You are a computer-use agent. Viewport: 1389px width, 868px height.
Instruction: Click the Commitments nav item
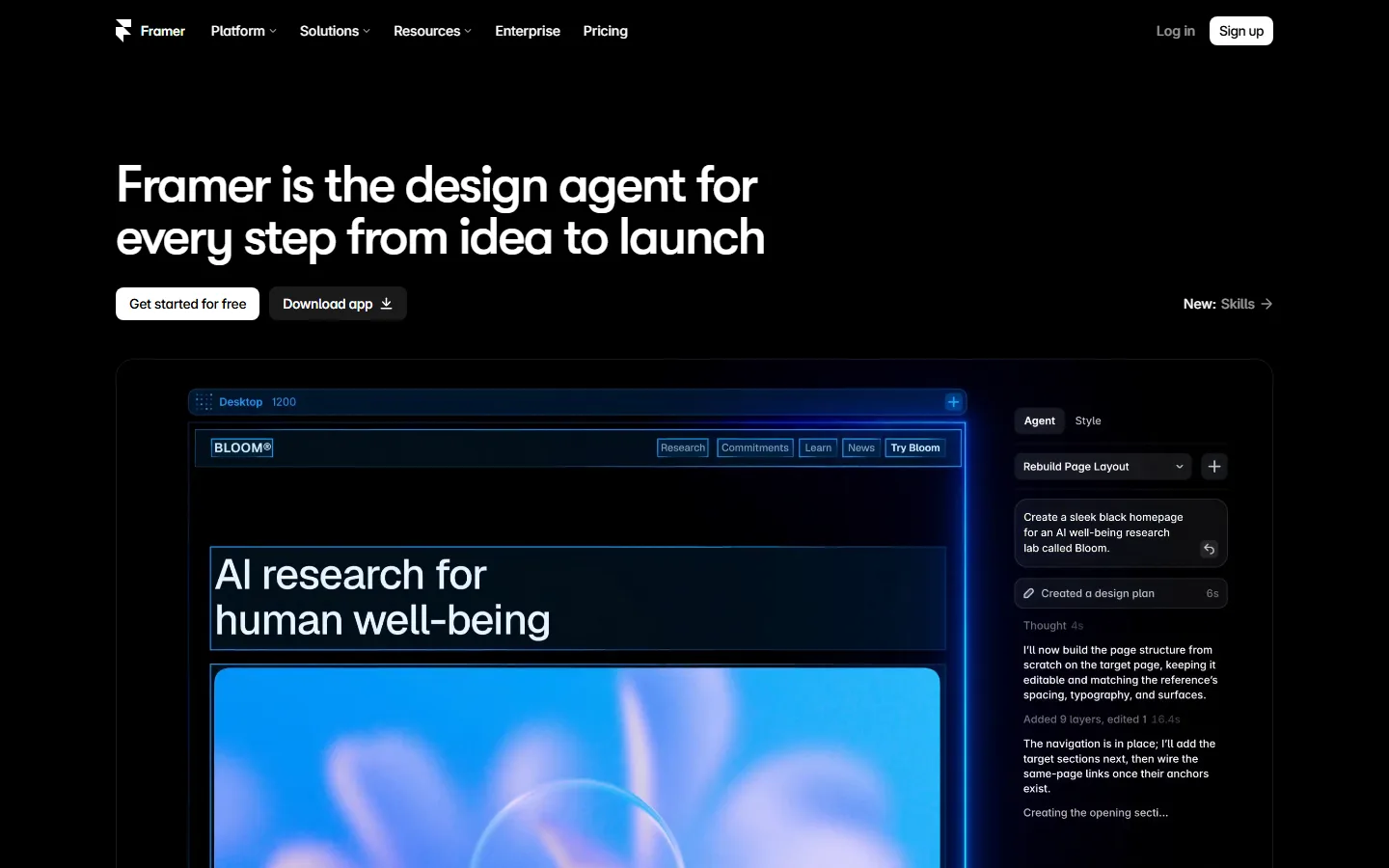754,448
